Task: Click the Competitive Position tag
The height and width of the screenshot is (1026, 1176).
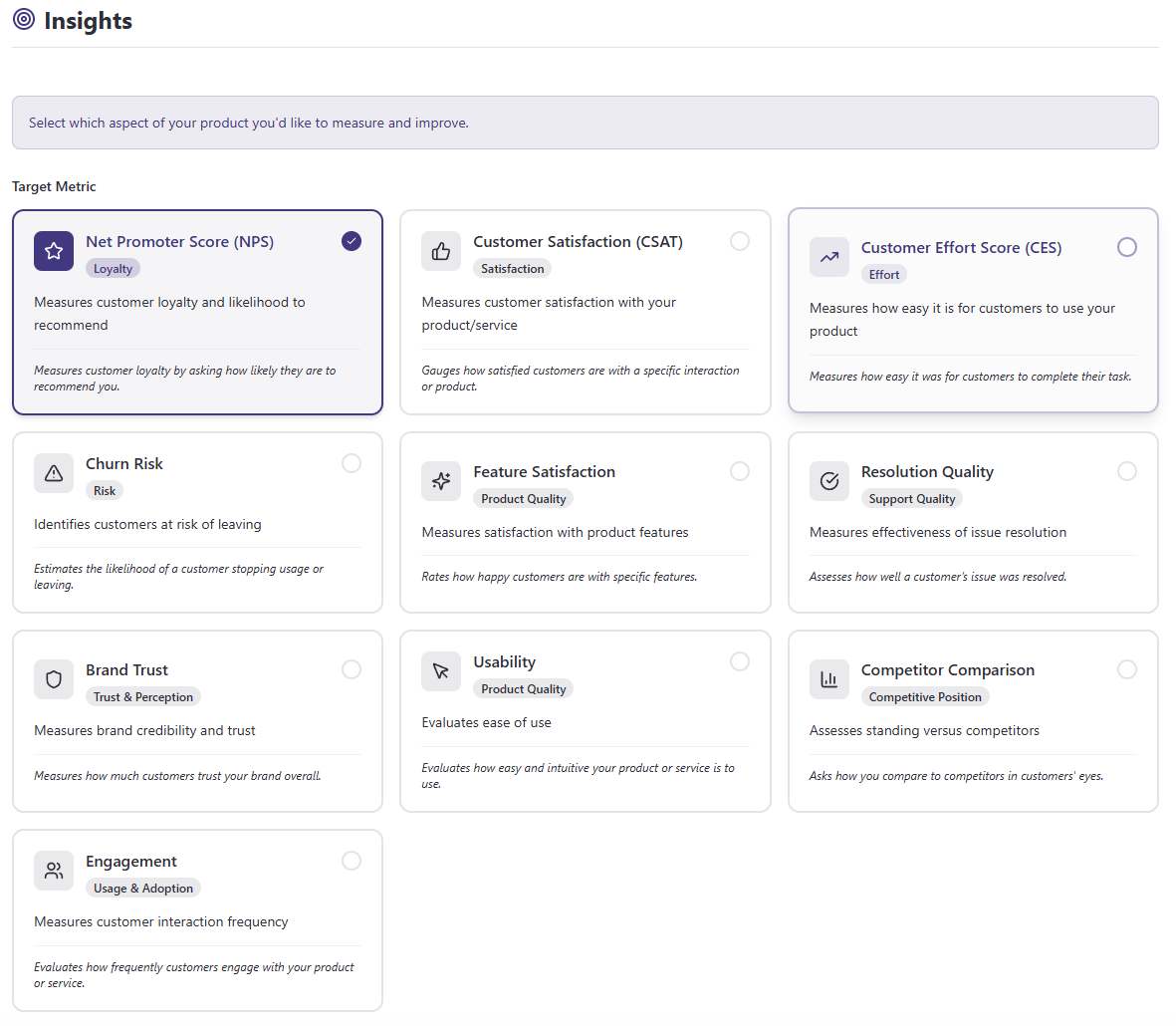Action: [x=925, y=696]
